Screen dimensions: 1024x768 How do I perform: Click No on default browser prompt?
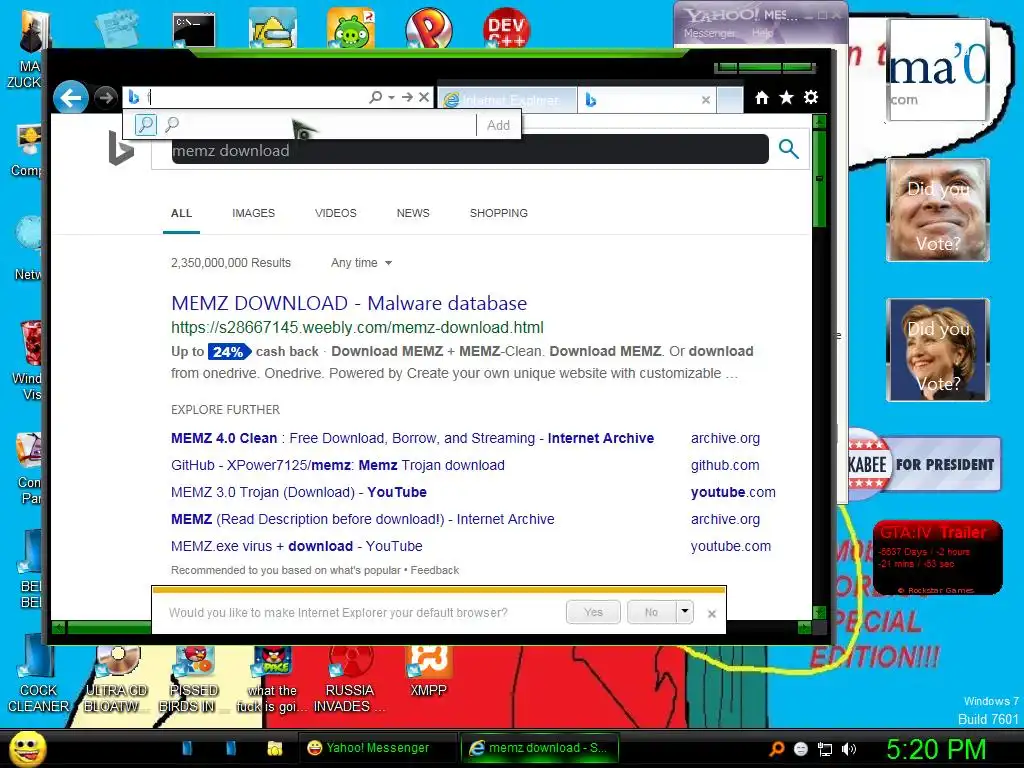click(651, 613)
